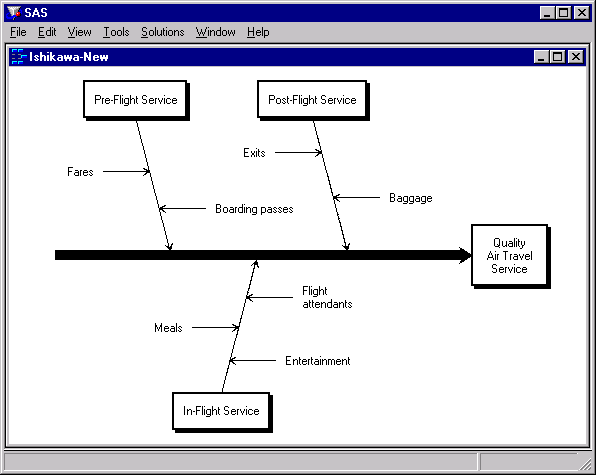596x475 pixels.
Task: Select the Quality Air Travel Service box
Action: tap(510, 256)
